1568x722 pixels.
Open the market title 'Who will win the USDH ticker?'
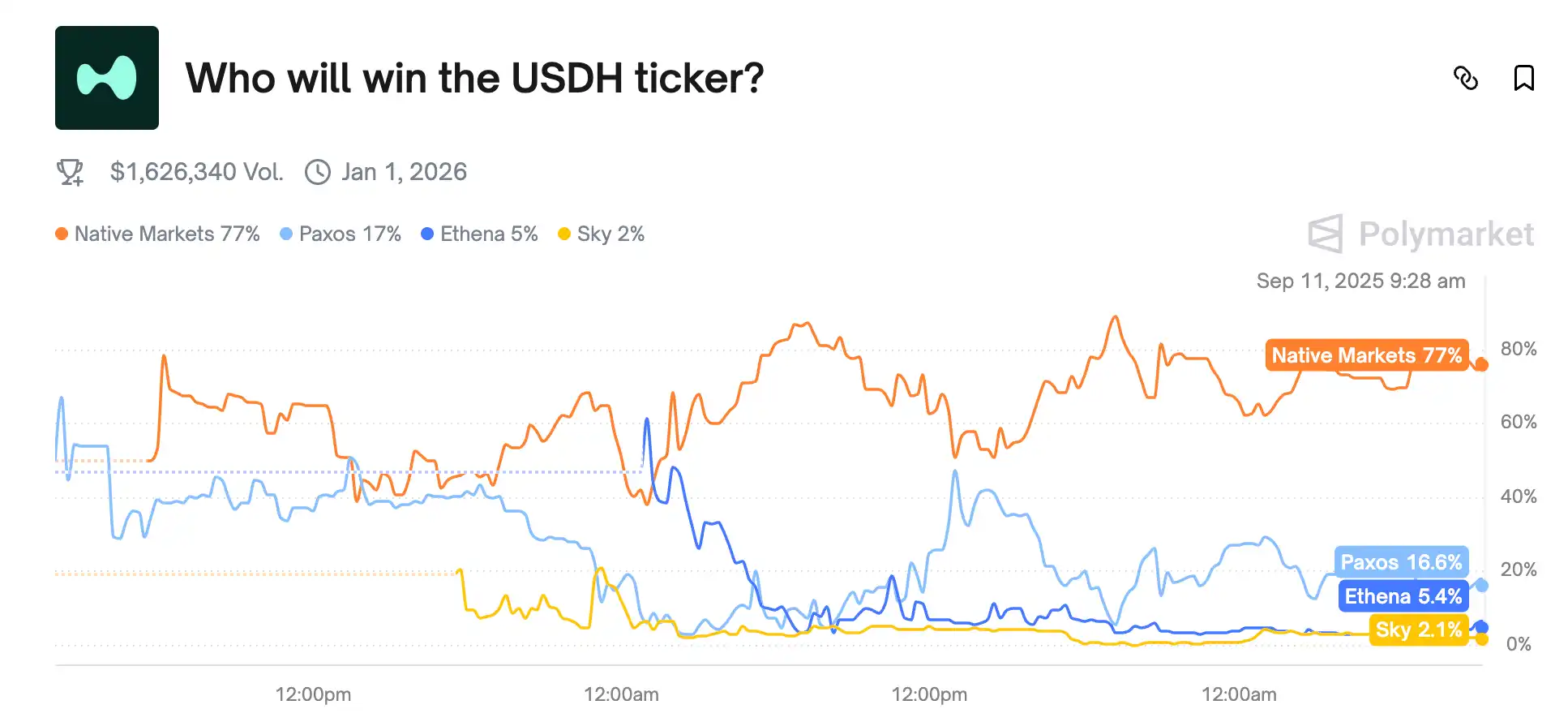tap(474, 79)
